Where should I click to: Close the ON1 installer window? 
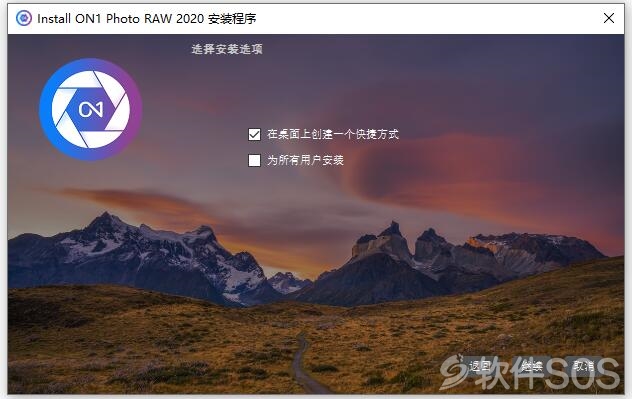click(x=609, y=18)
